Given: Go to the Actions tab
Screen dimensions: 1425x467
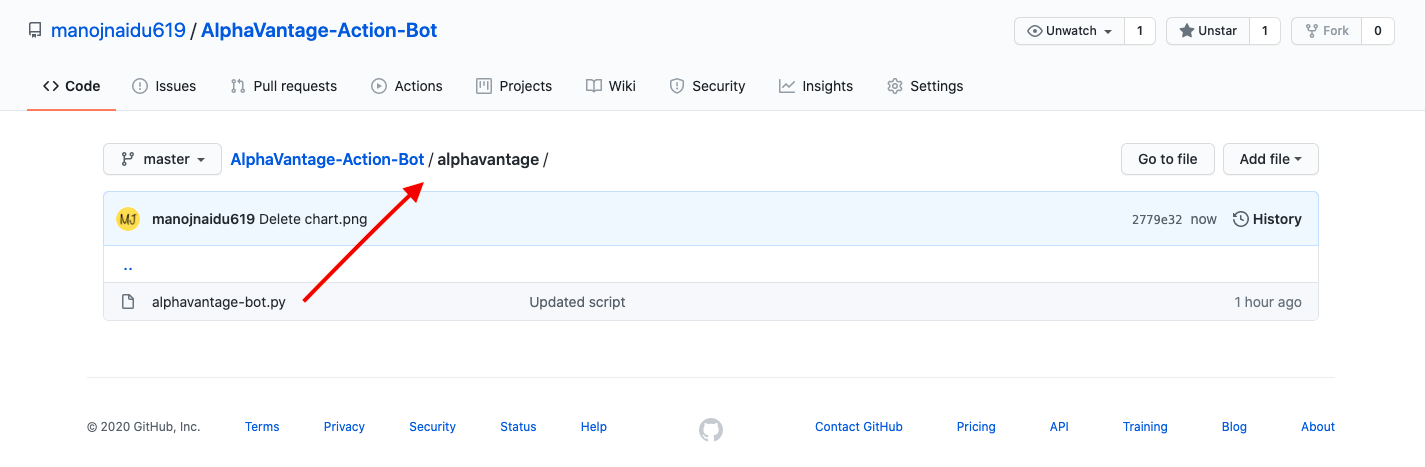Looking at the screenshot, I should [x=407, y=86].
